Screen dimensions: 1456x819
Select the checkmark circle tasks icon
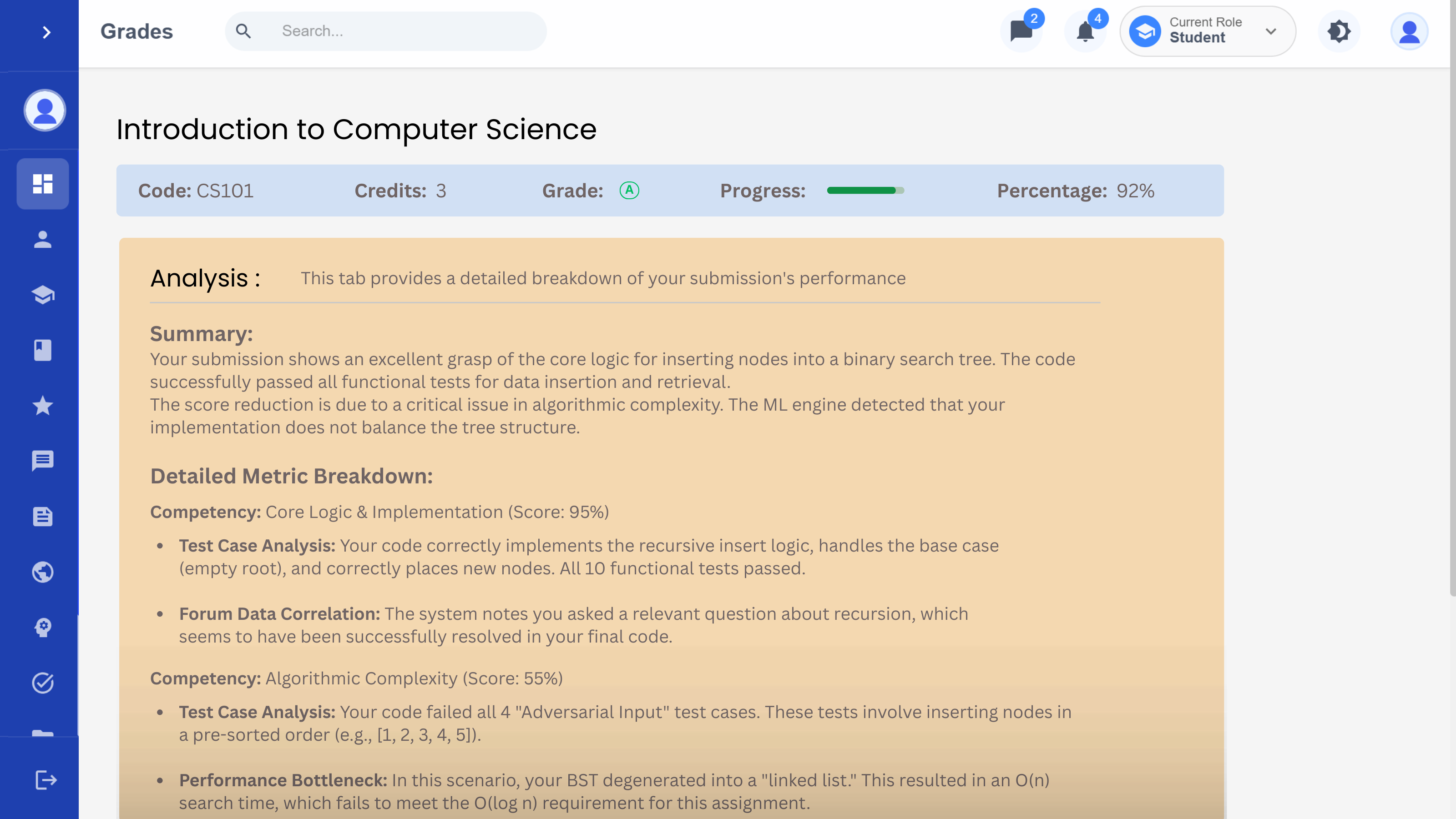[42, 682]
